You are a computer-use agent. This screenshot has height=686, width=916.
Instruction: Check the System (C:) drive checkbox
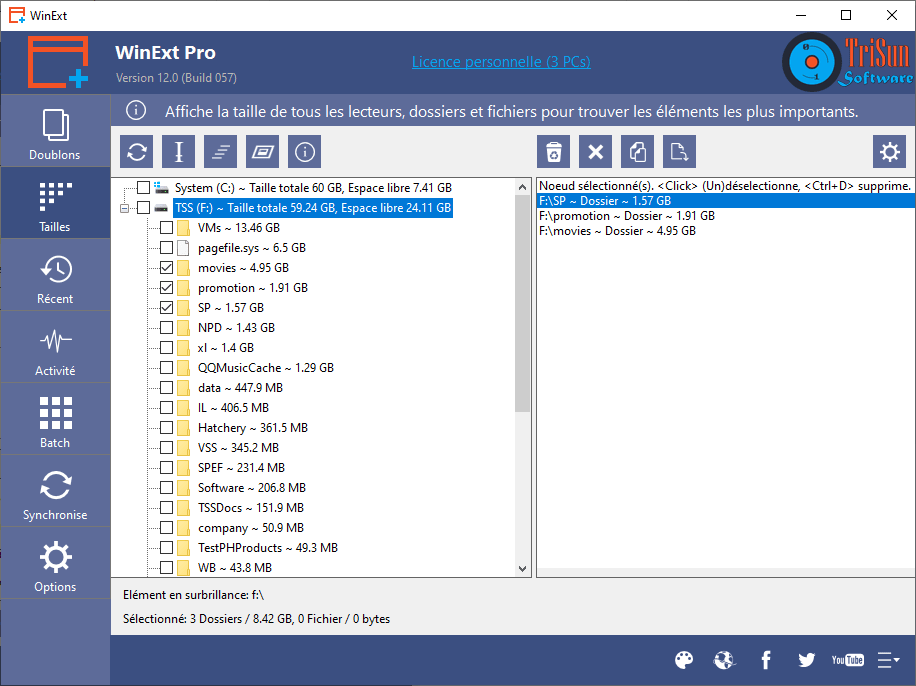point(144,188)
